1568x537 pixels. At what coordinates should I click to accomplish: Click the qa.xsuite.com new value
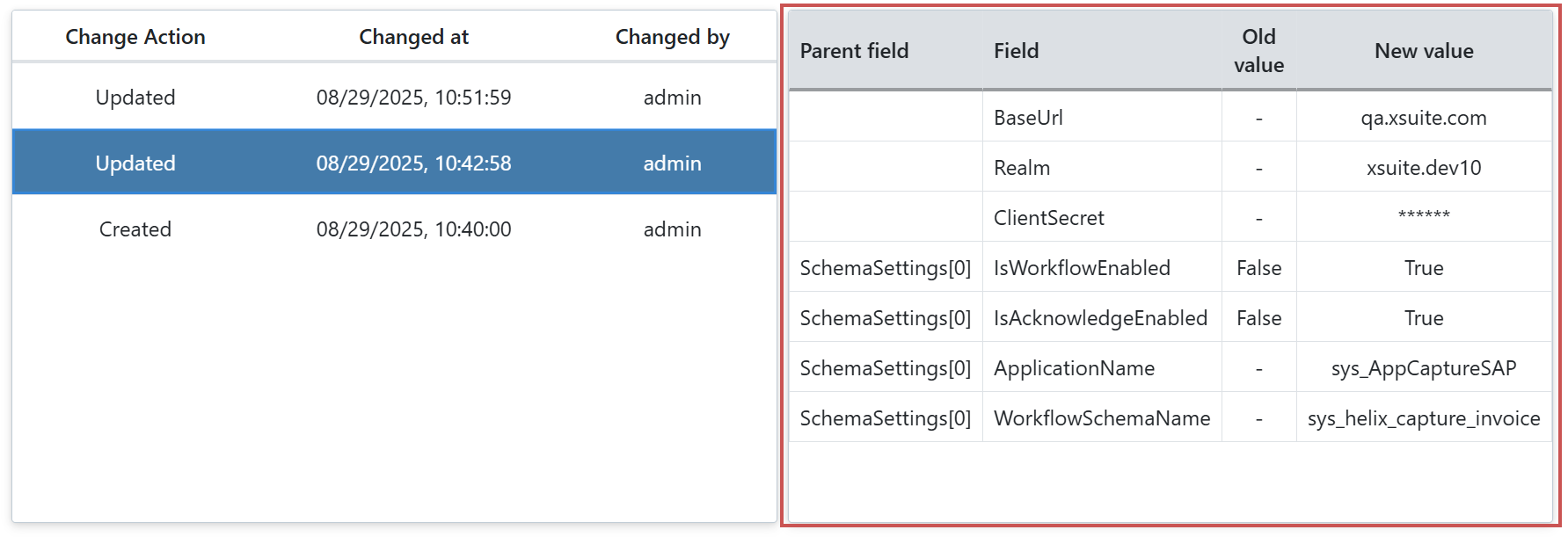coord(1423,117)
